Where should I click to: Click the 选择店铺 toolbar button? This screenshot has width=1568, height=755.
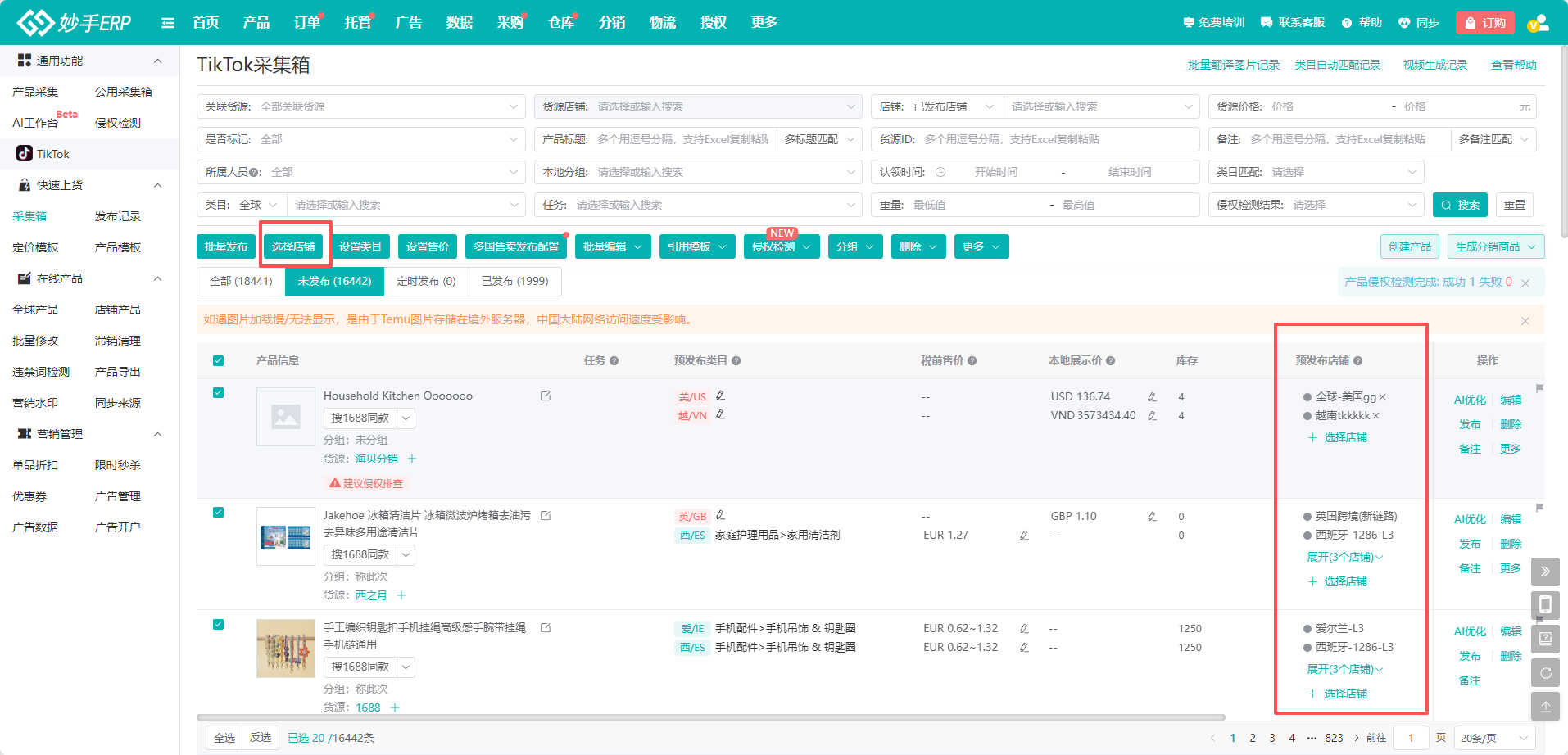[x=293, y=246]
